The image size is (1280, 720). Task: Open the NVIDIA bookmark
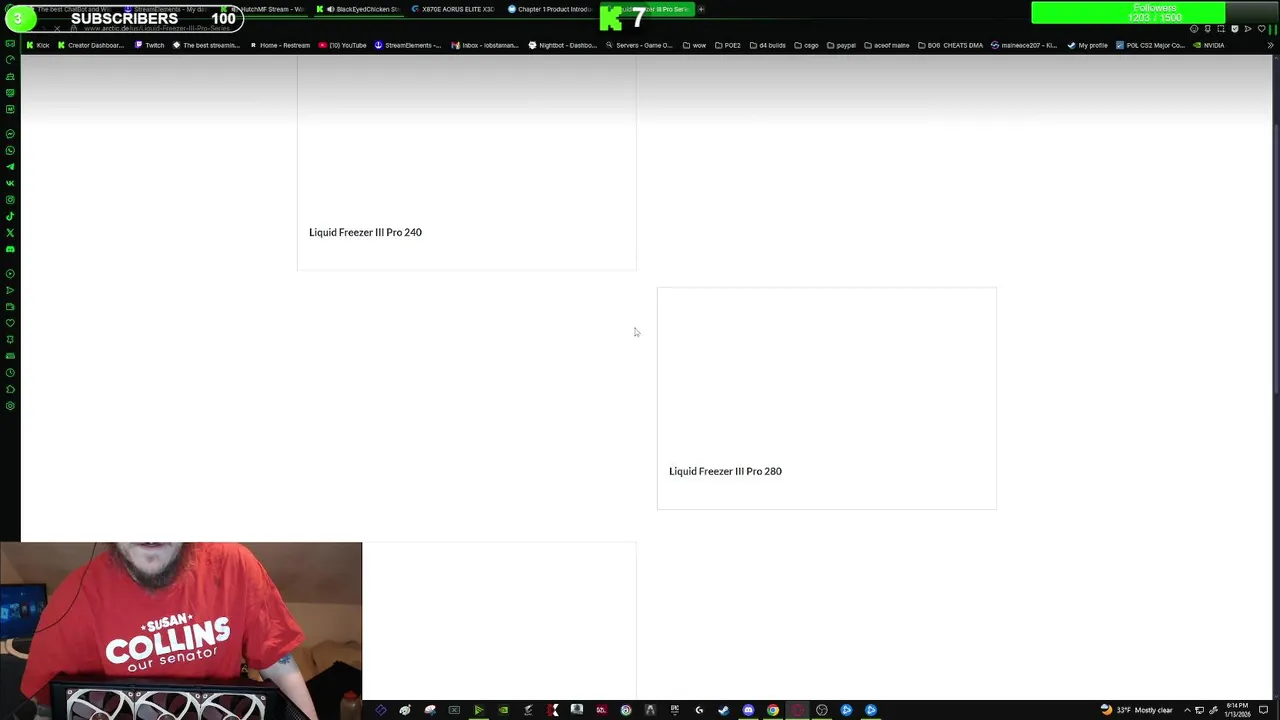point(1209,45)
